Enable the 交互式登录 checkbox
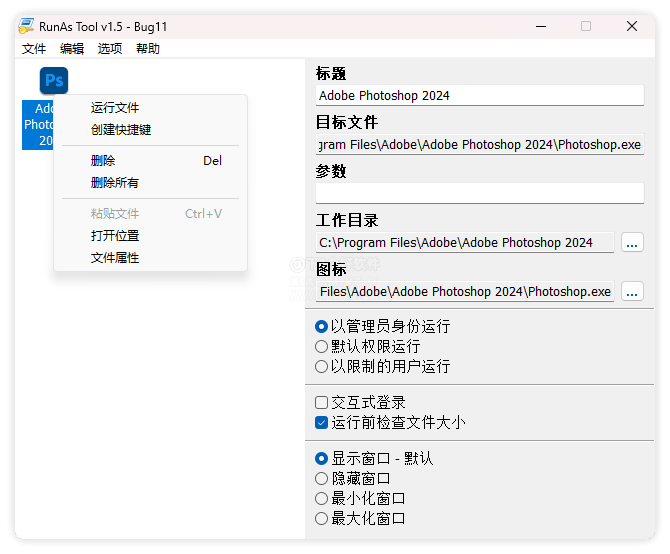 (x=322, y=402)
